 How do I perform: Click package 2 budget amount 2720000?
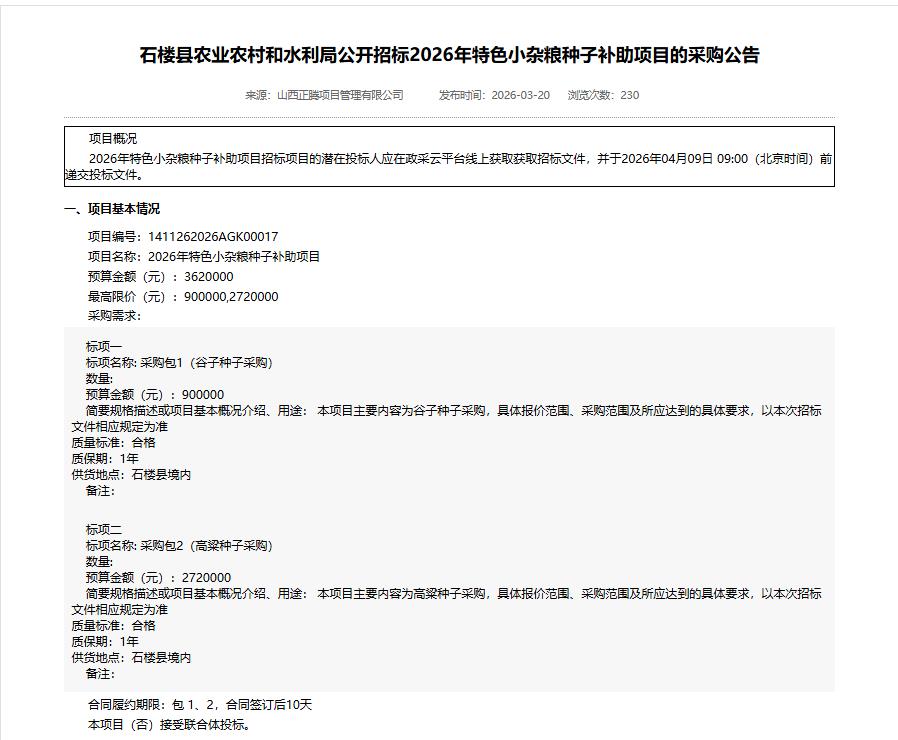click(x=206, y=578)
